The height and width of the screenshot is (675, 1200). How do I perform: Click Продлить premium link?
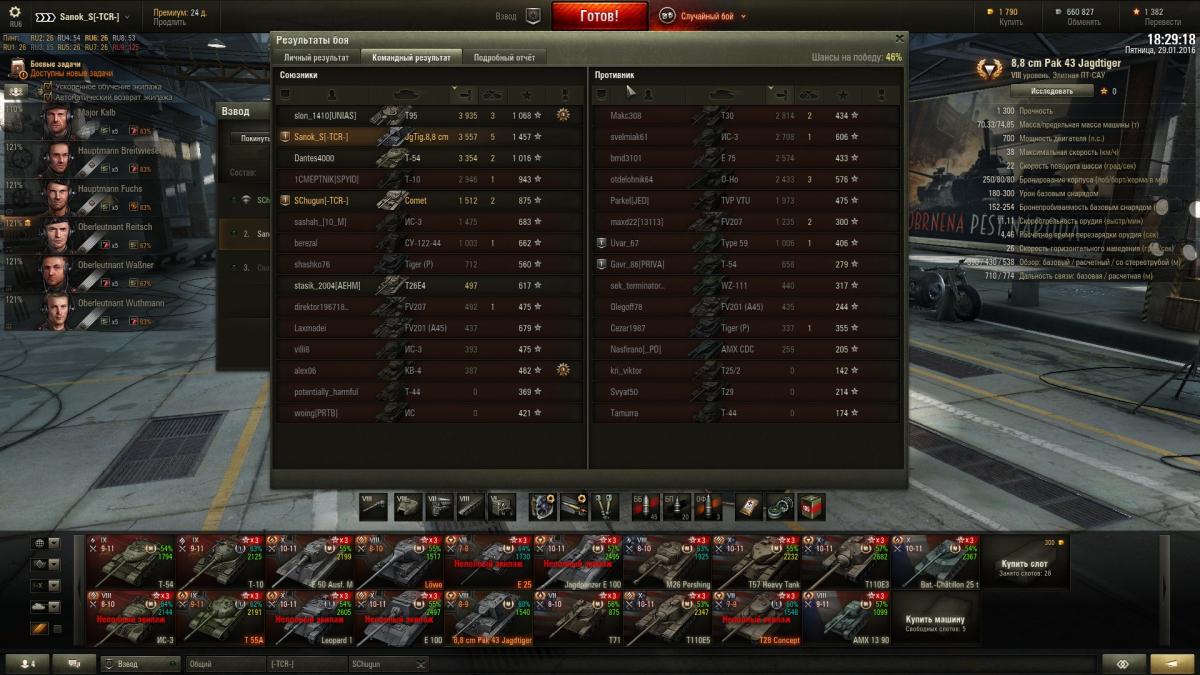tap(169, 22)
